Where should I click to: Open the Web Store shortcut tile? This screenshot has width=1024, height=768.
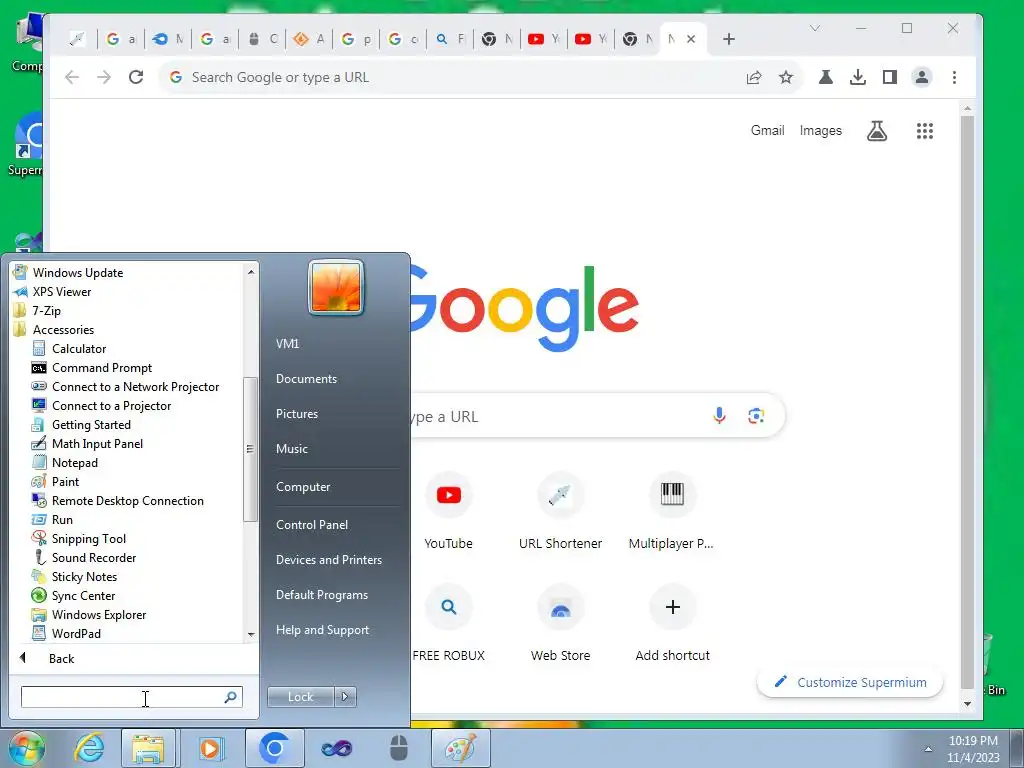560,623
